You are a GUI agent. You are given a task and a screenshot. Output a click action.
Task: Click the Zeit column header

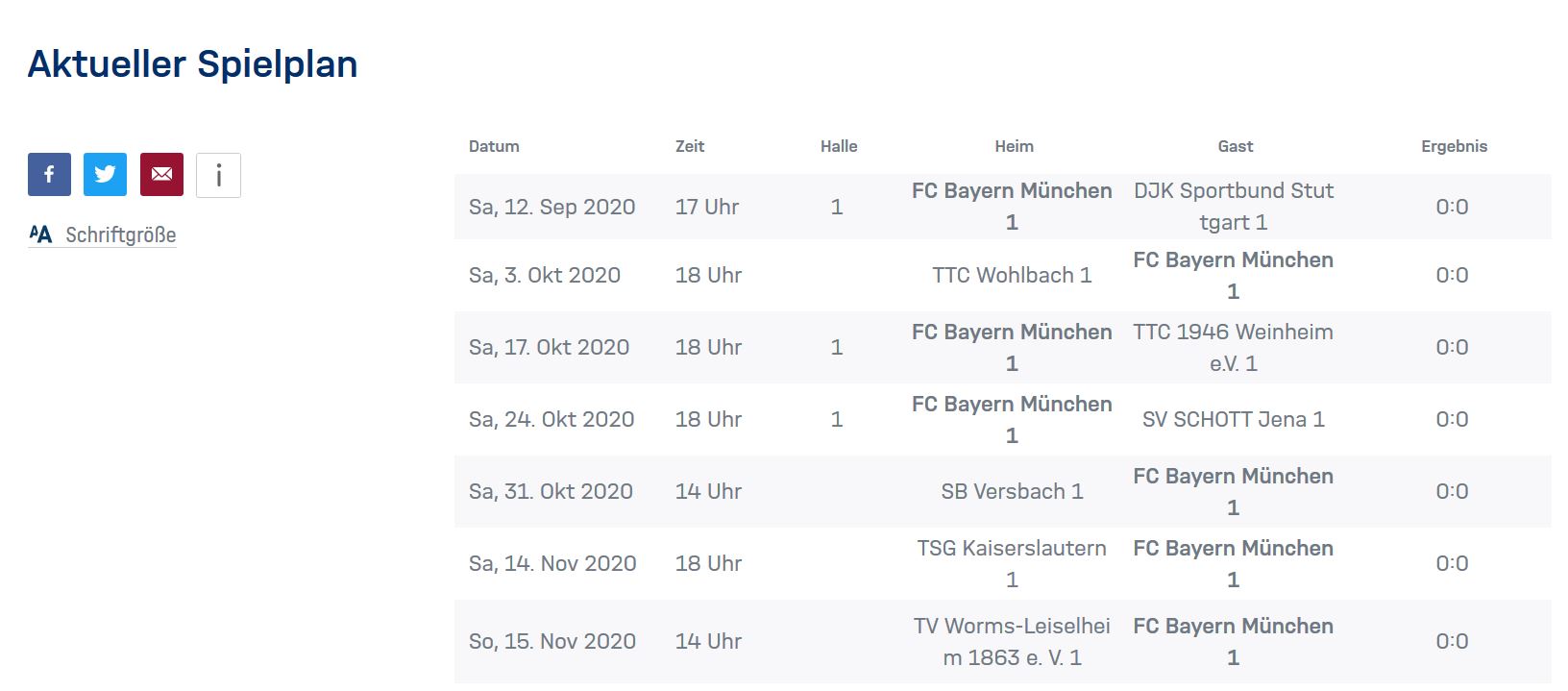pos(690,146)
